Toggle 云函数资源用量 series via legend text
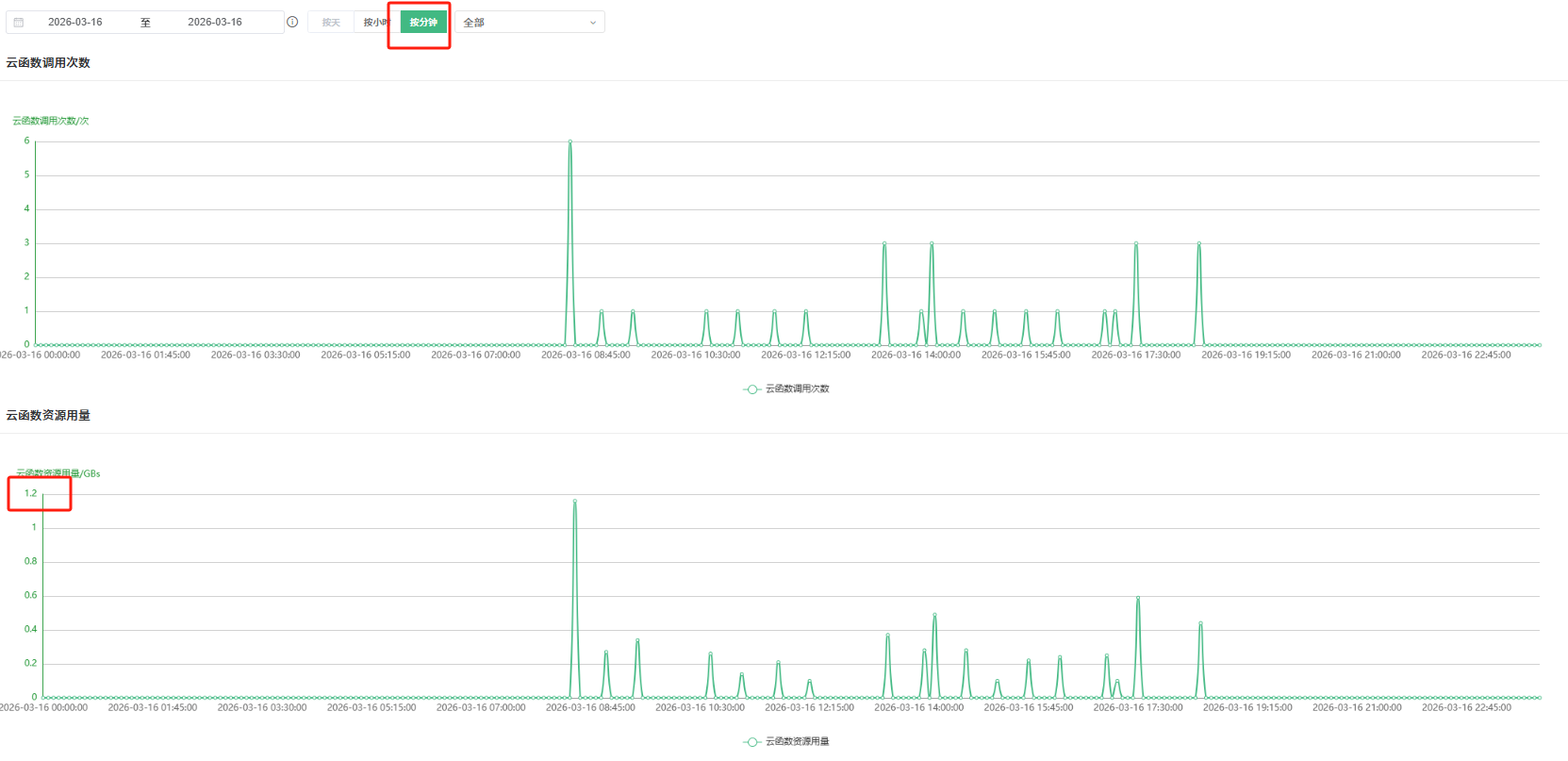Screen dimensions: 1568x761 coord(797,741)
